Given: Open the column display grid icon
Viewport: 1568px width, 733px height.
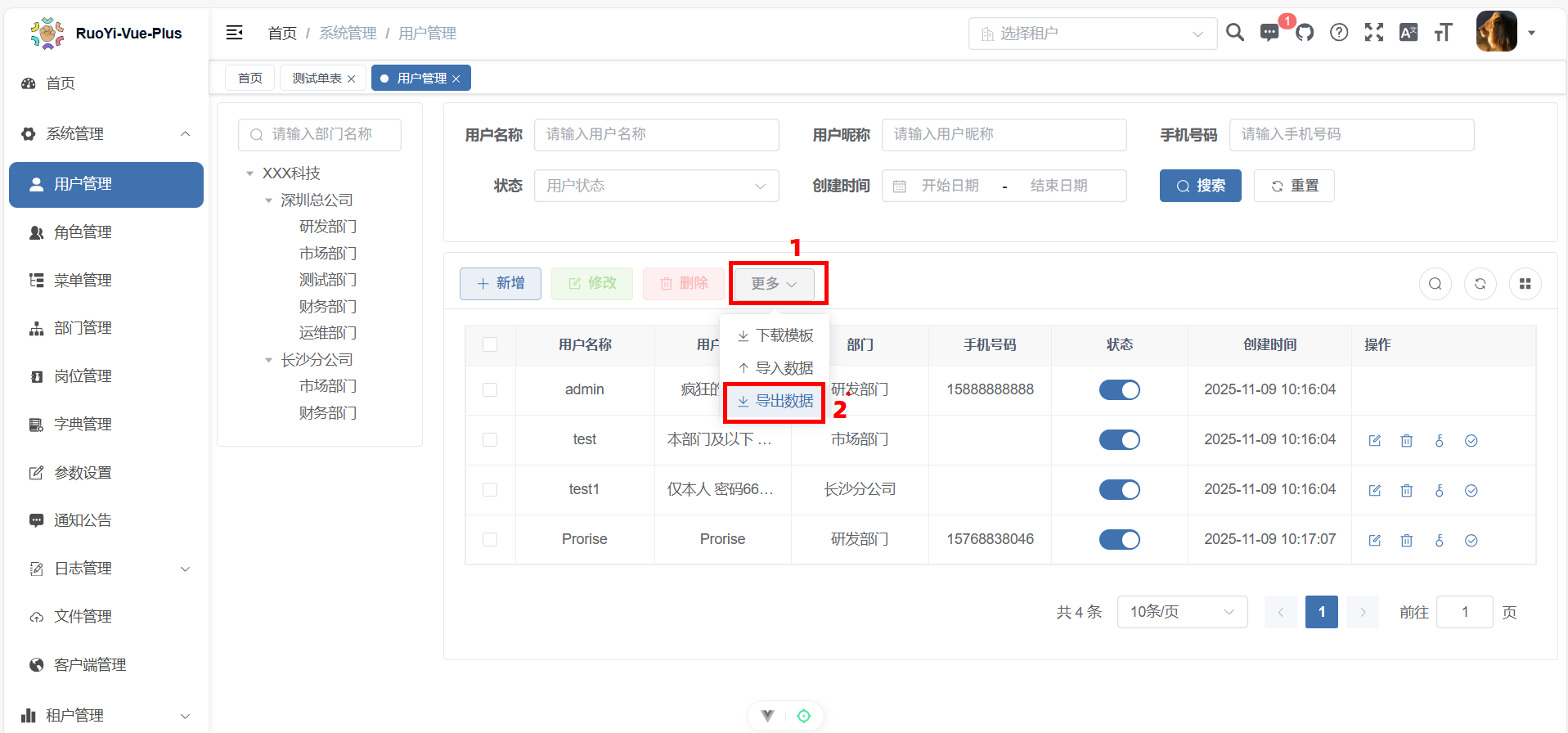Looking at the screenshot, I should (x=1525, y=284).
